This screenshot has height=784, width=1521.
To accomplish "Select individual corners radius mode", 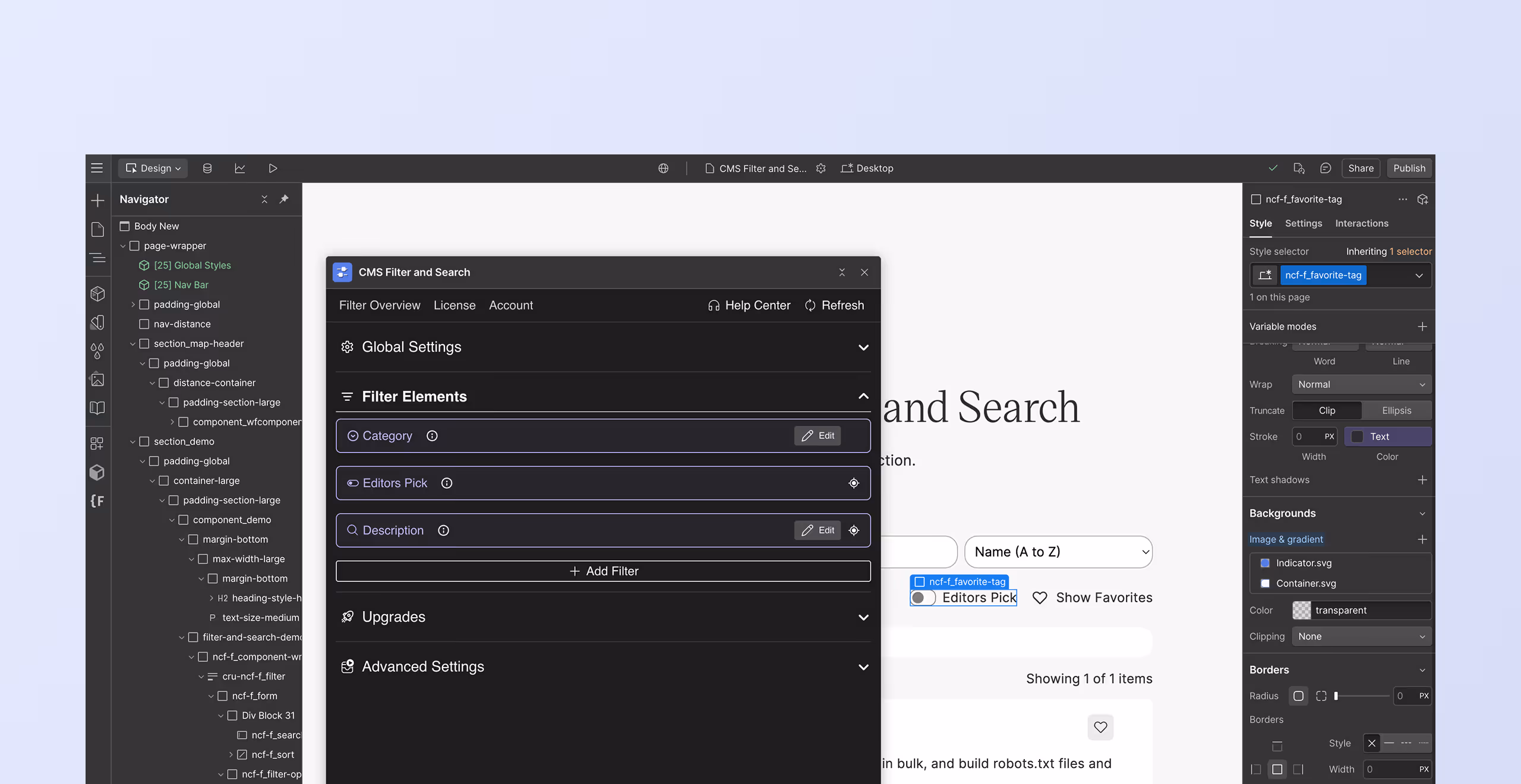I will click(x=1321, y=696).
